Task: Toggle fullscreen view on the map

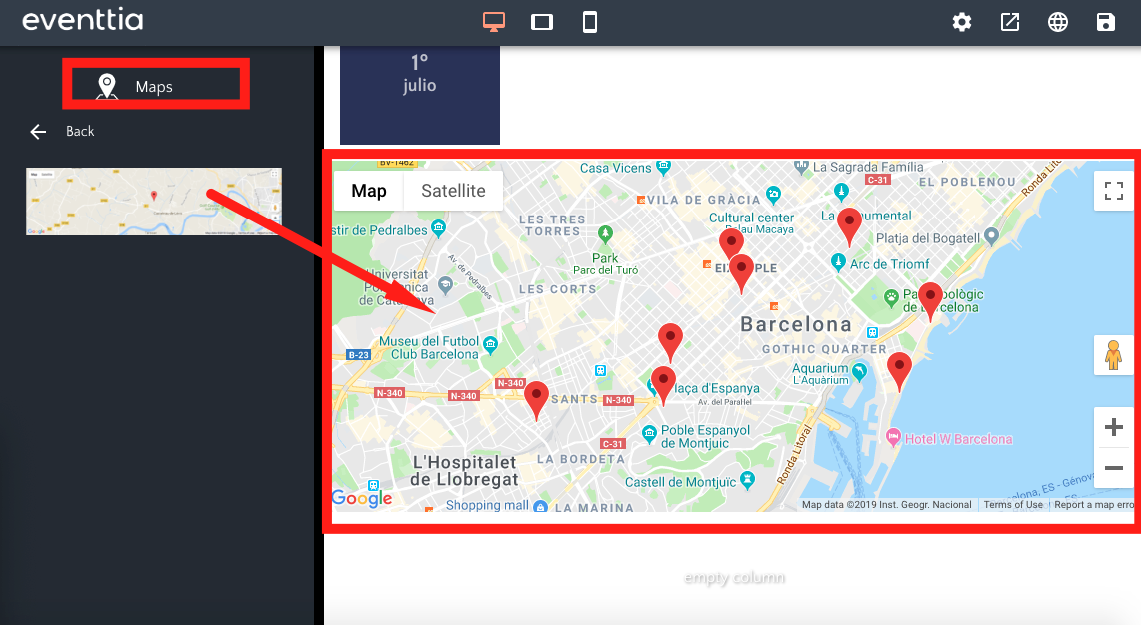Action: (x=1113, y=192)
